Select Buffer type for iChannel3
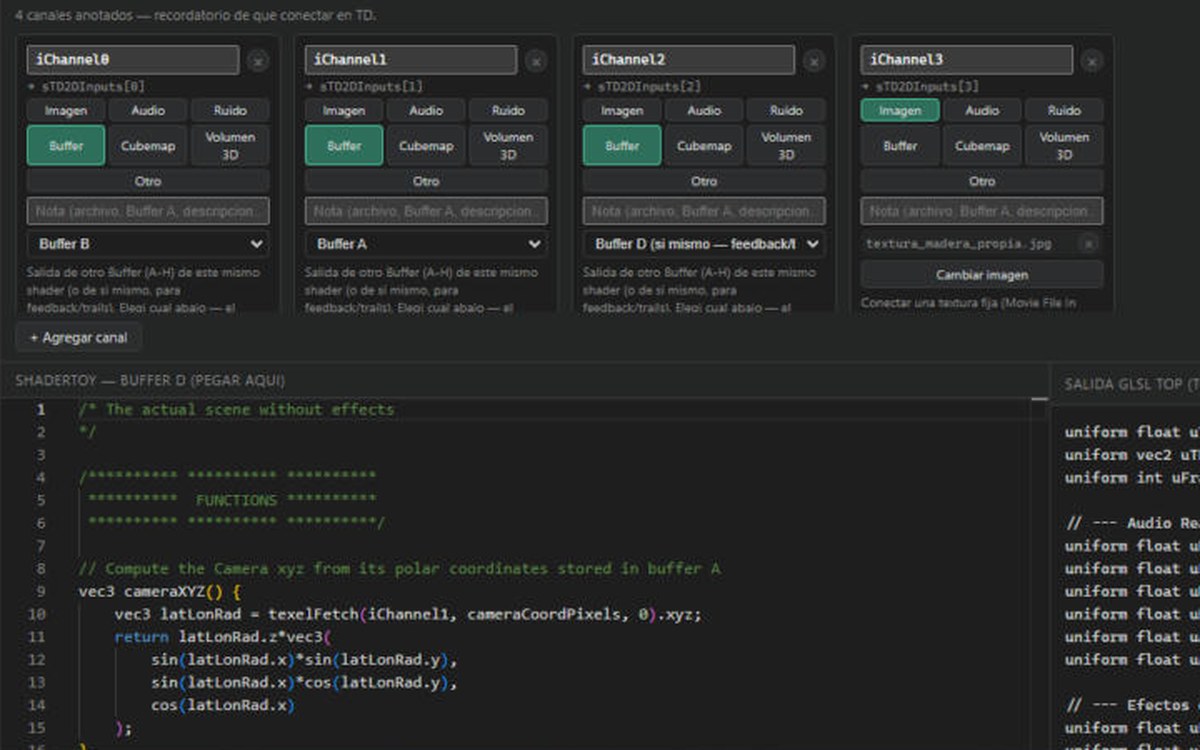The image size is (1200, 750). [899, 145]
